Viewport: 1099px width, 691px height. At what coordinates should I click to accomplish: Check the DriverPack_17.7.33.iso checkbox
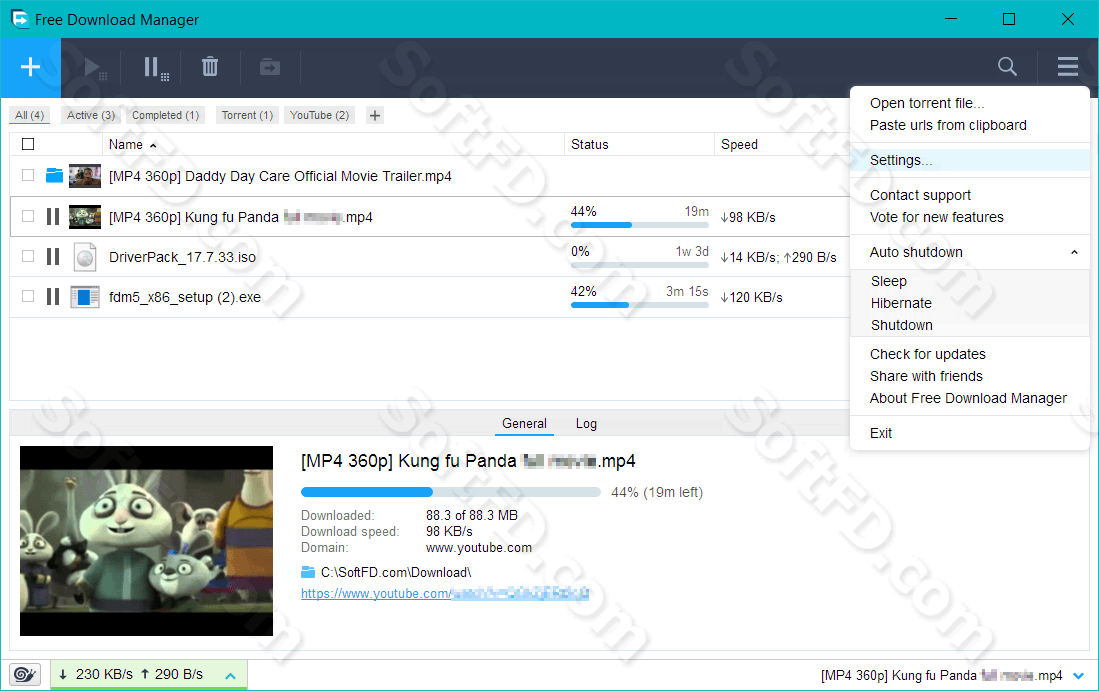pos(28,256)
